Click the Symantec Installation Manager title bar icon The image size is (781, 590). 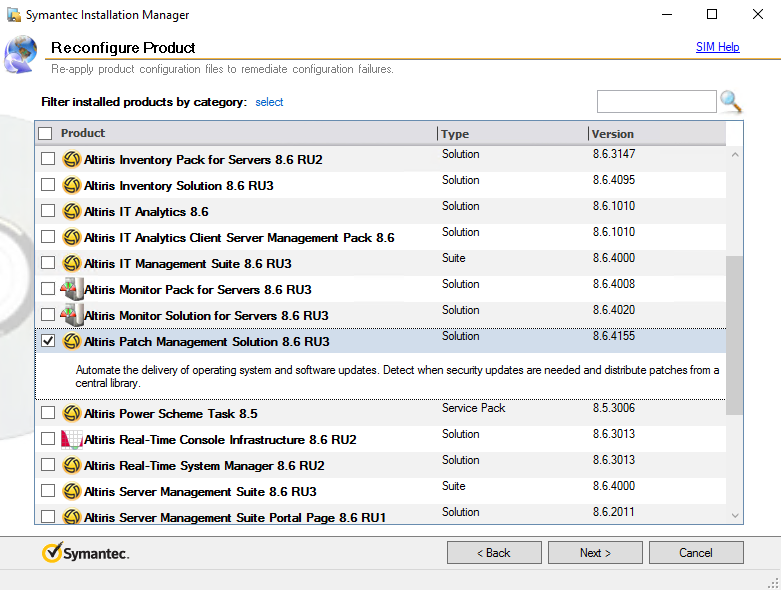[x=14, y=14]
